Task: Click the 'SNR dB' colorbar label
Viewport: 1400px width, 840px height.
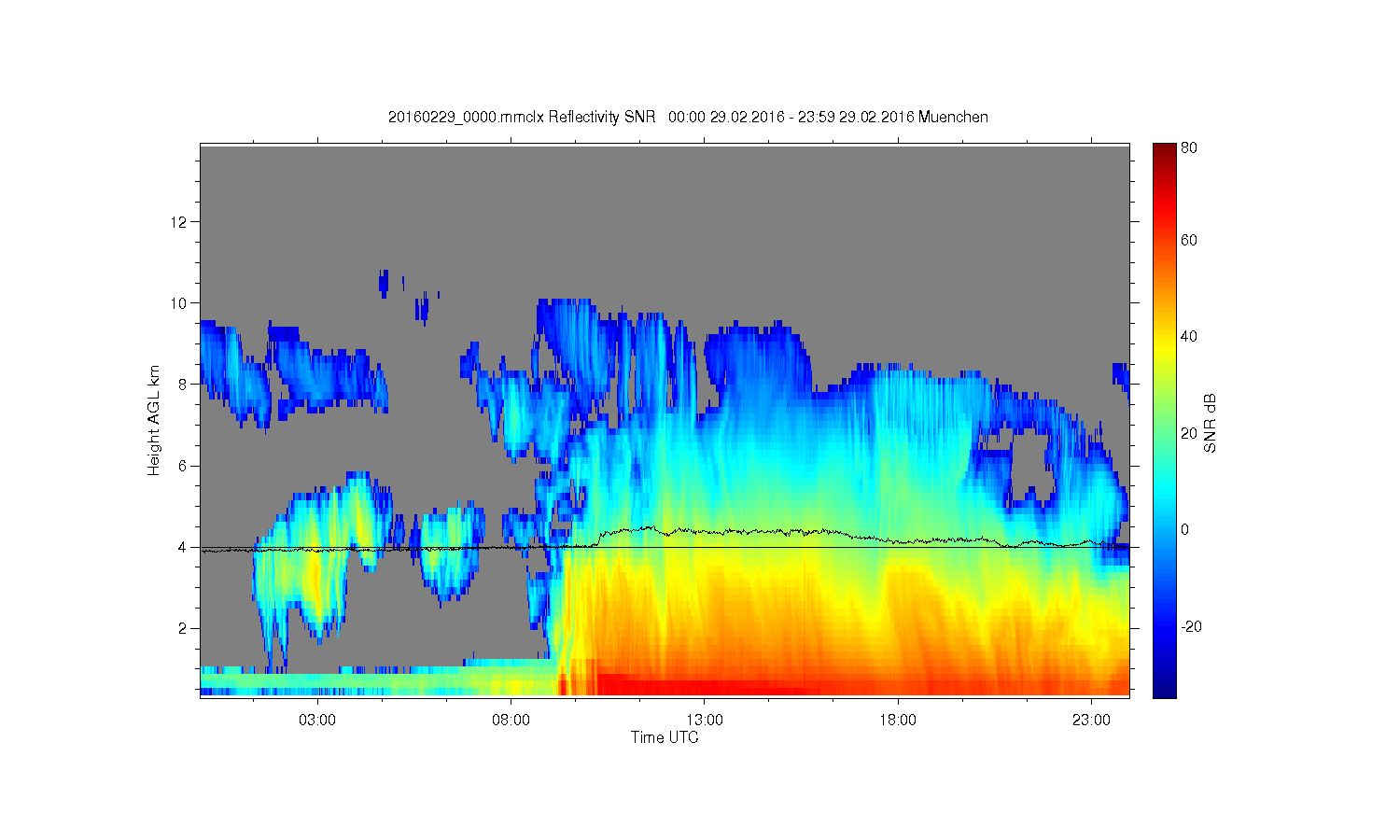Action: click(x=1211, y=423)
